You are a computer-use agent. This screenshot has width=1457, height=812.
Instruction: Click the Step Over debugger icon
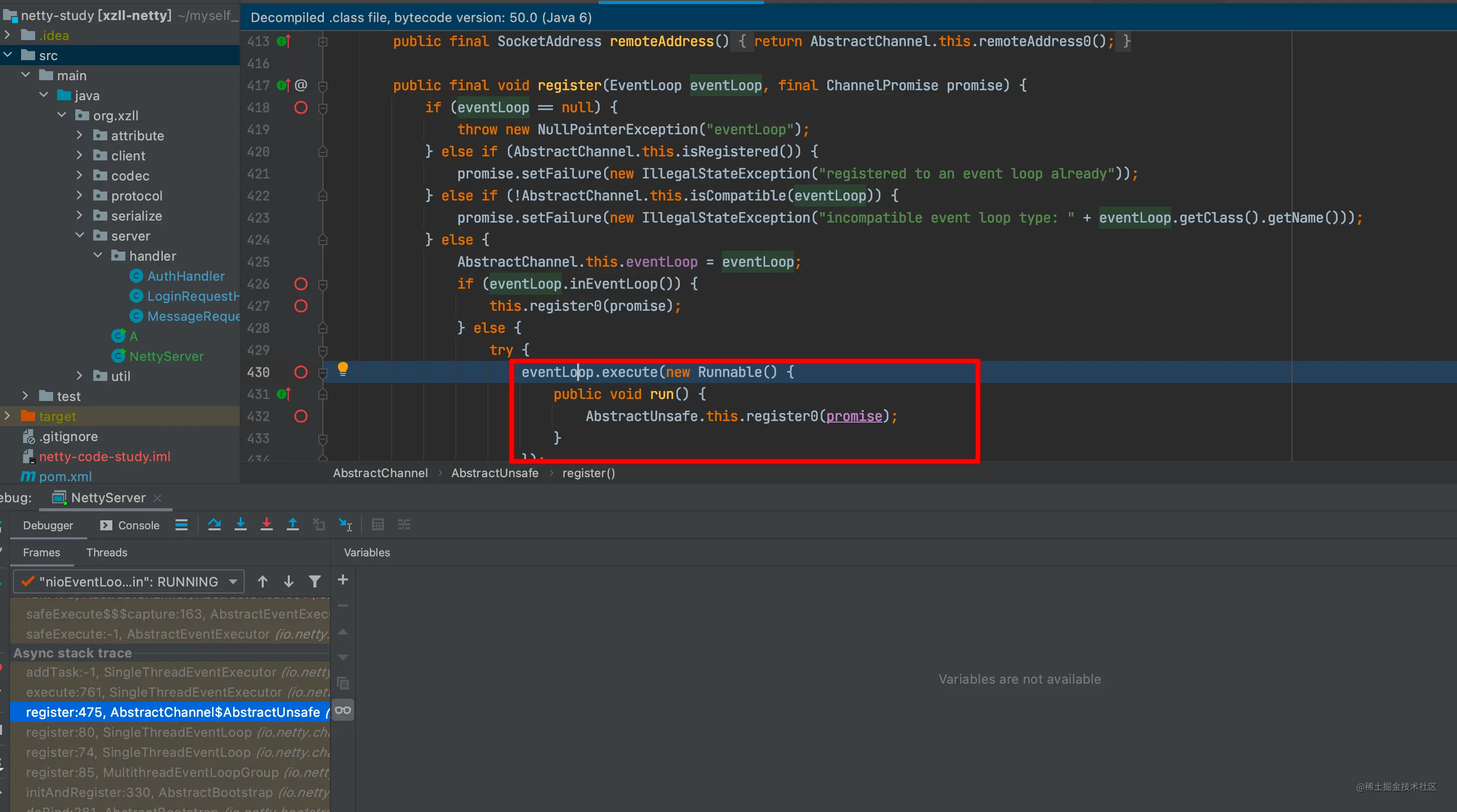click(215, 525)
